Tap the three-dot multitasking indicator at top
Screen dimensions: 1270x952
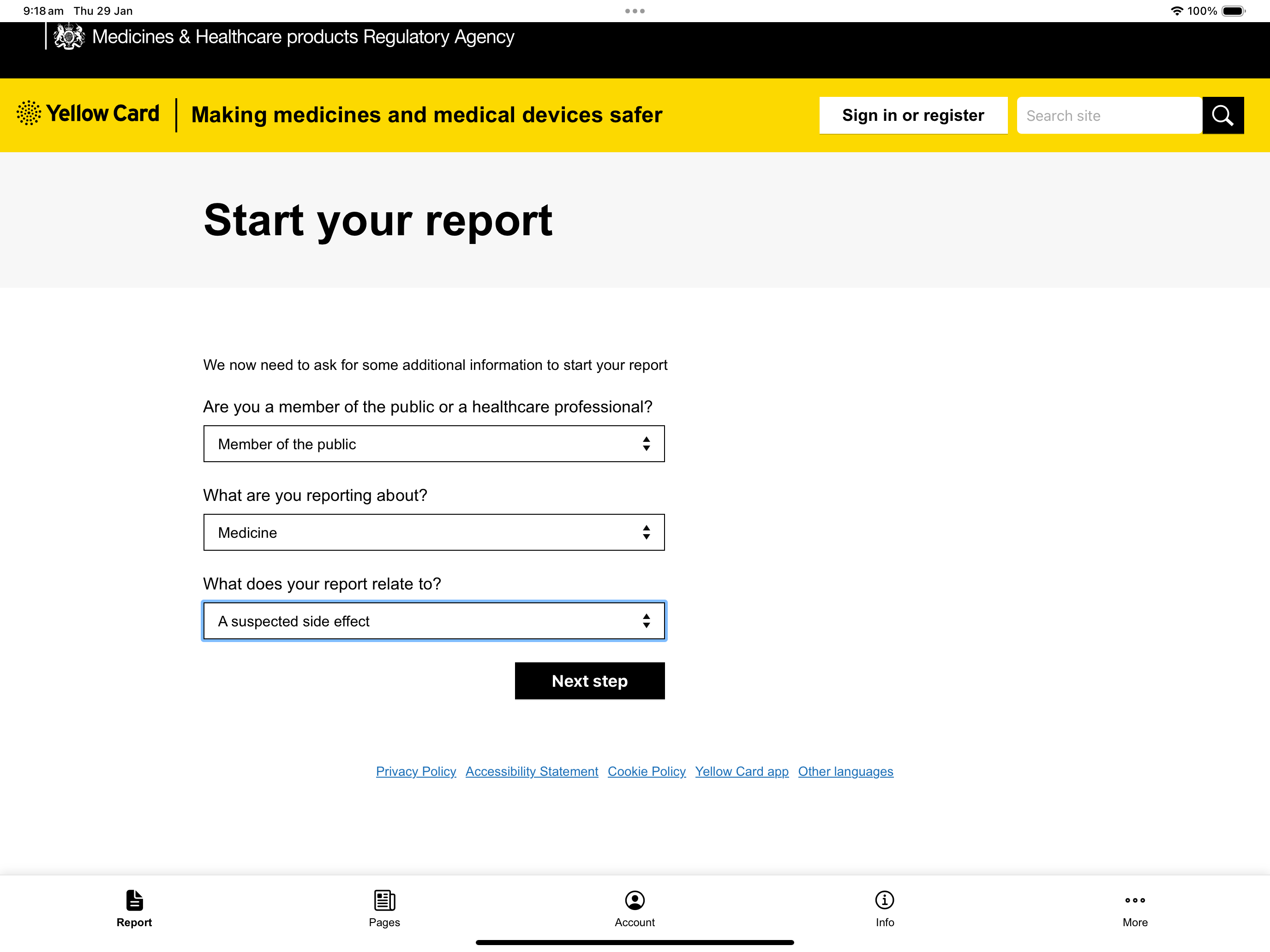pos(635,11)
